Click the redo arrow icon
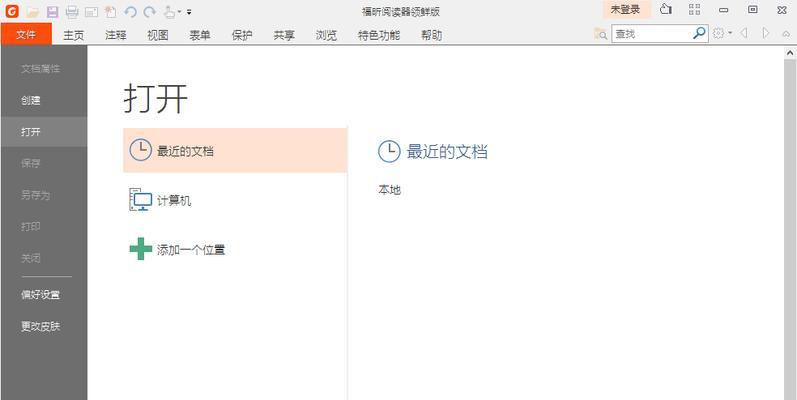 click(x=149, y=12)
